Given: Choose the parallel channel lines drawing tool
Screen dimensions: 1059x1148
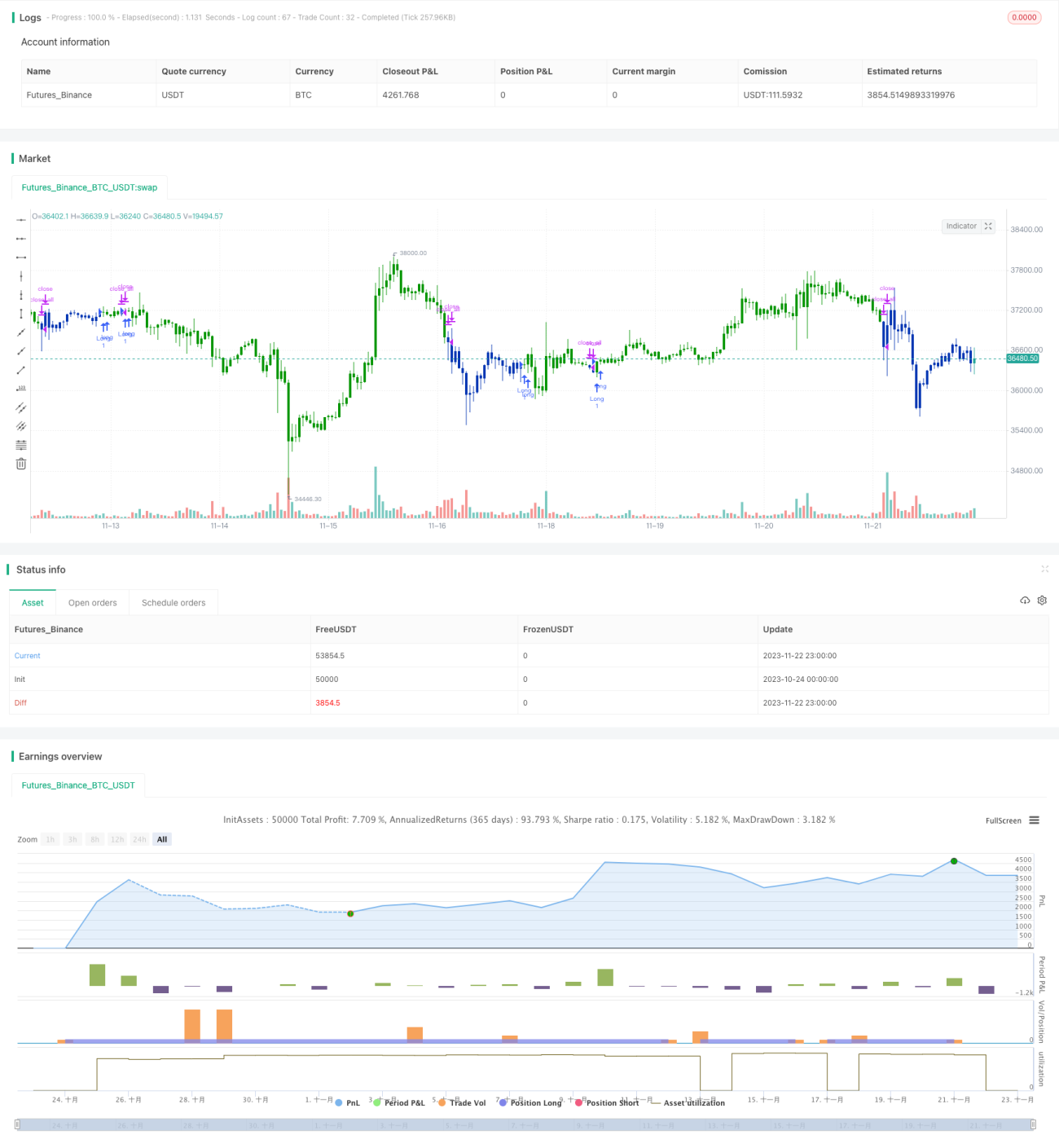Looking at the screenshot, I should click(21, 407).
